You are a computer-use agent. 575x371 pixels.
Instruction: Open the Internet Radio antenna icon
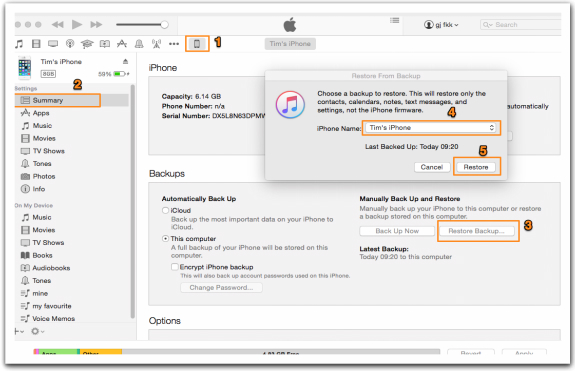tap(156, 44)
